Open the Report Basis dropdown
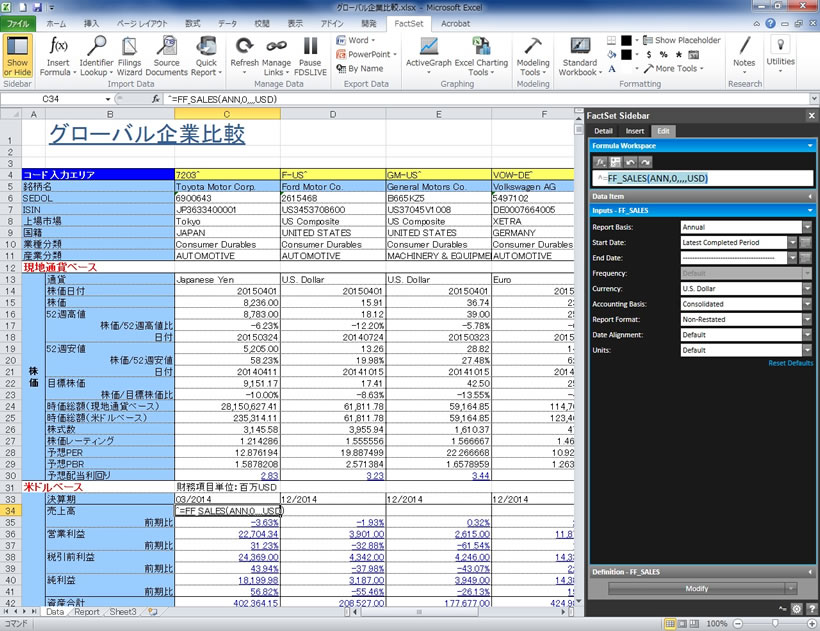Screen dimensions: 820x631 807,227
